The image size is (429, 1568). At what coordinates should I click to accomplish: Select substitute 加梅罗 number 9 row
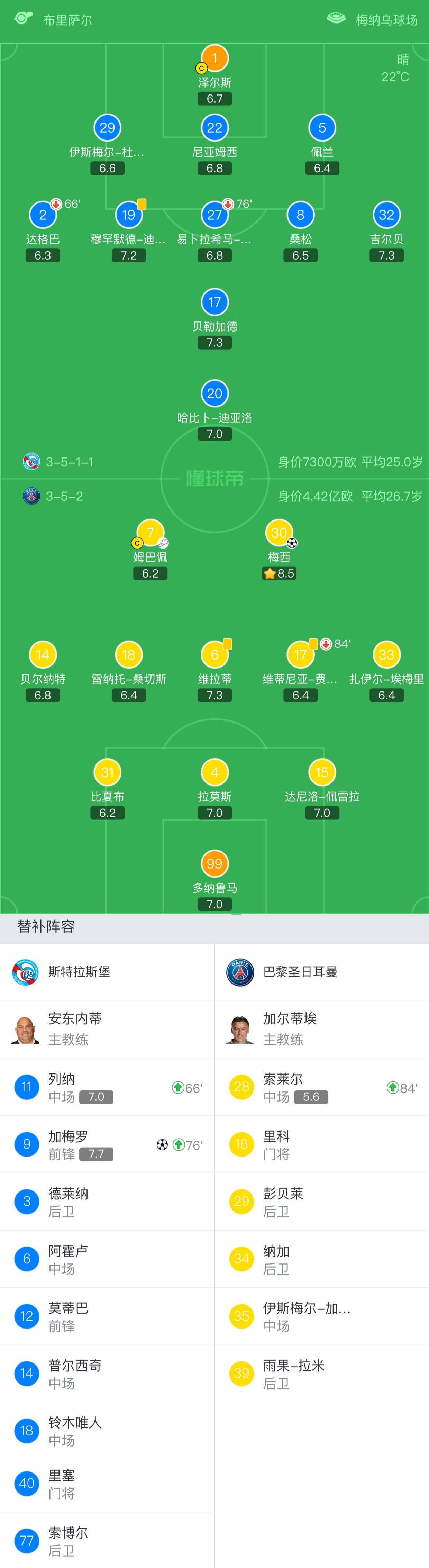(x=107, y=1144)
